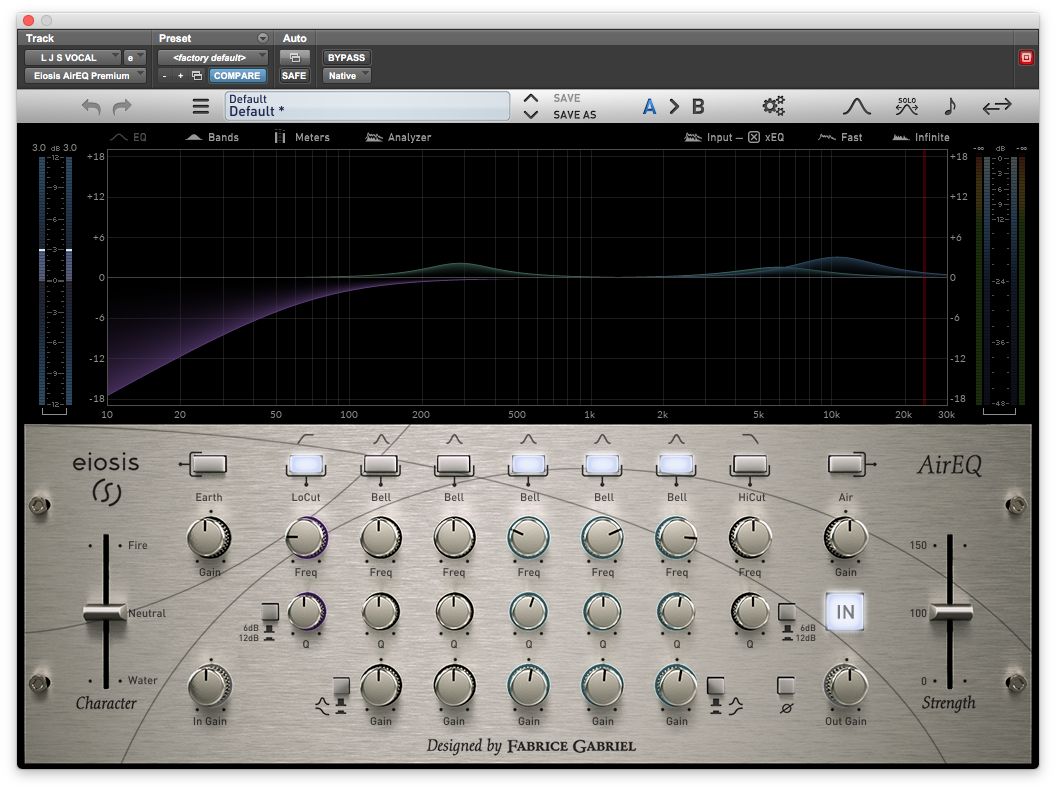The height and width of the screenshot is (790, 1056).
Task: Toggle high shelf switch for last bell
Action: (x=715, y=686)
